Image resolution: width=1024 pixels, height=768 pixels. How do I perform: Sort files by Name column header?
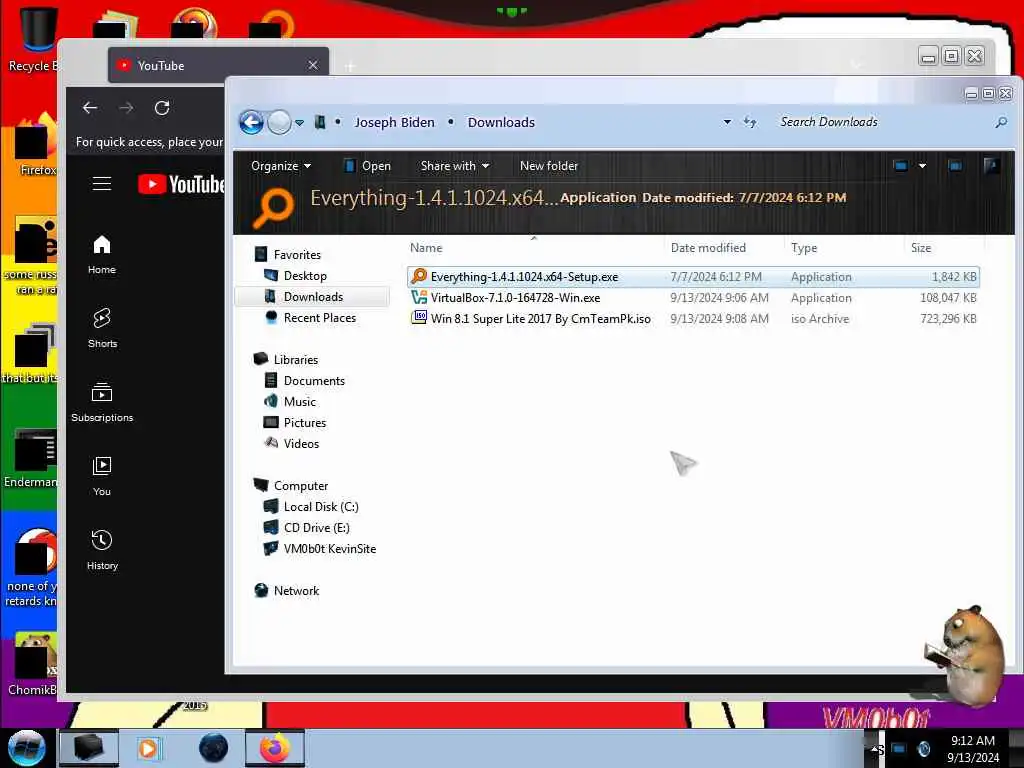[534, 248]
